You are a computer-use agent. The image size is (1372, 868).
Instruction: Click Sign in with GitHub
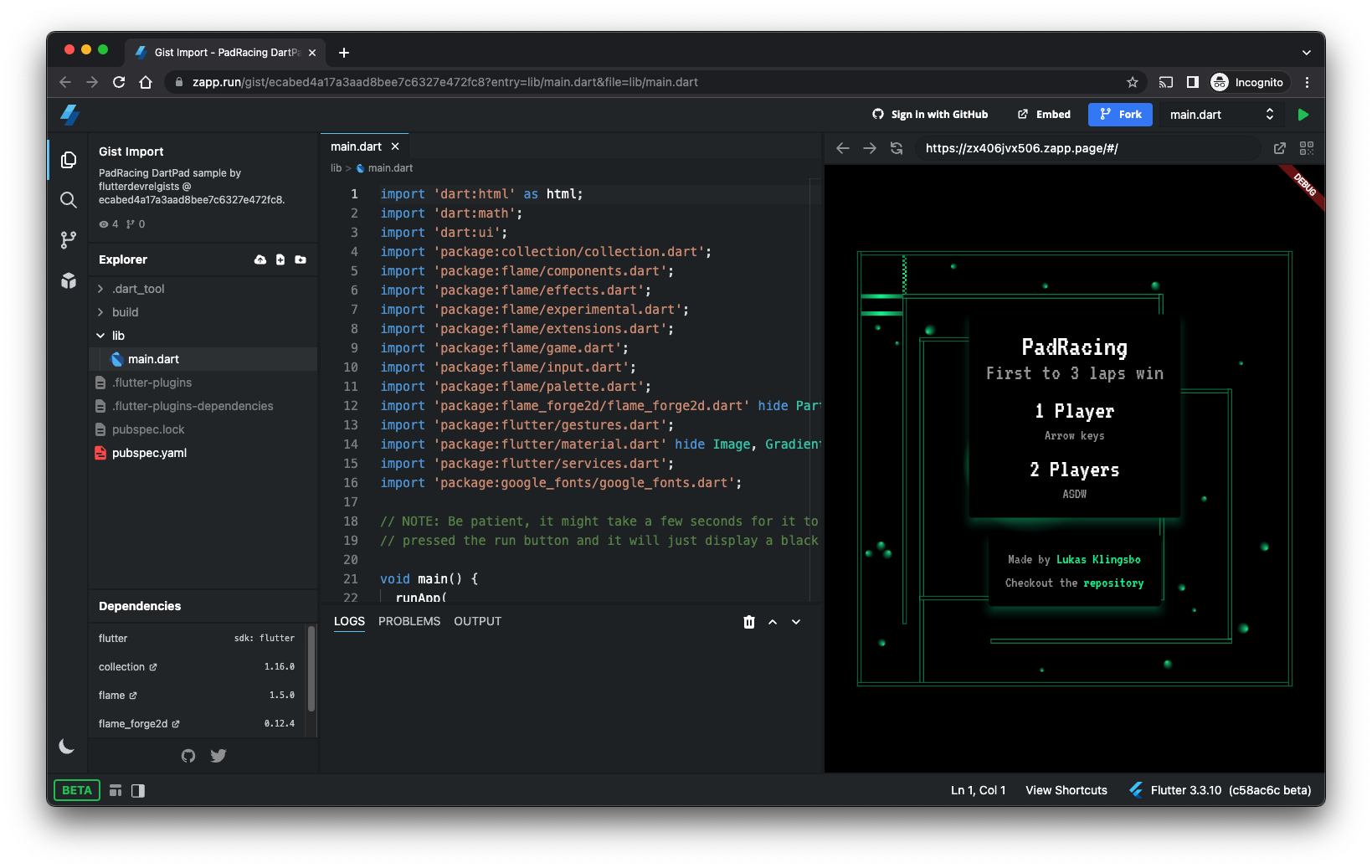coord(930,115)
